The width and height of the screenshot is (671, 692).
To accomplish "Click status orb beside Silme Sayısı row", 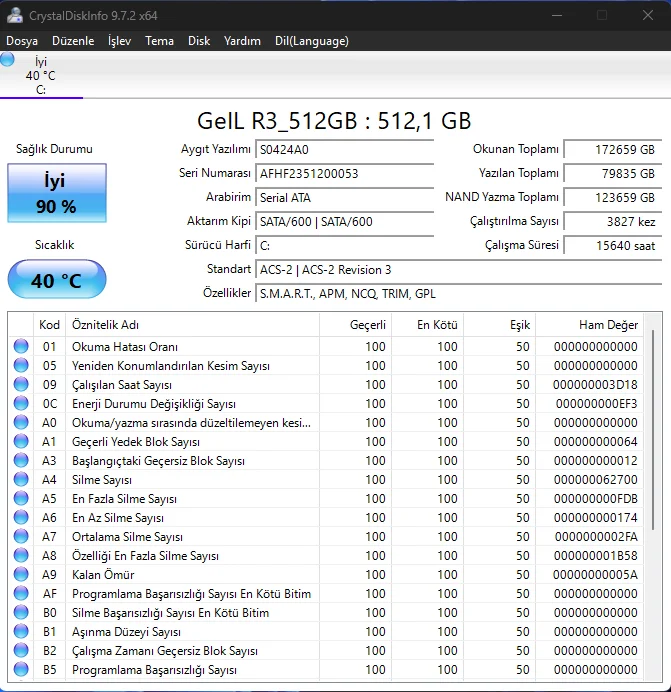I will coord(21,480).
